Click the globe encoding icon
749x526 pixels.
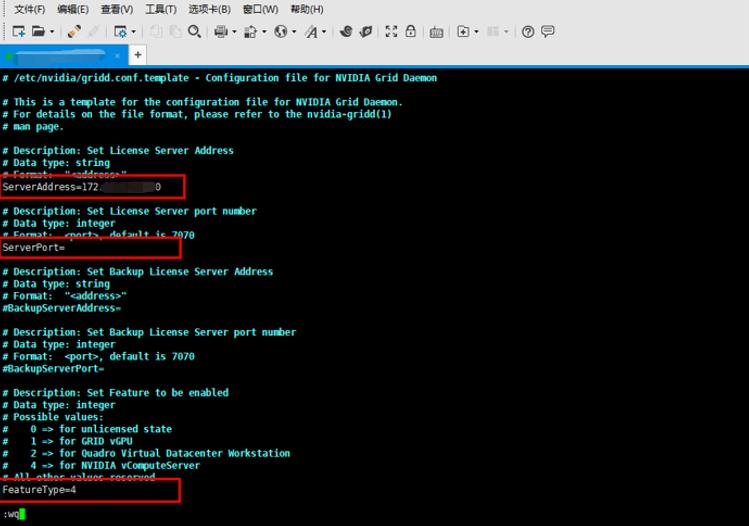(x=281, y=32)
